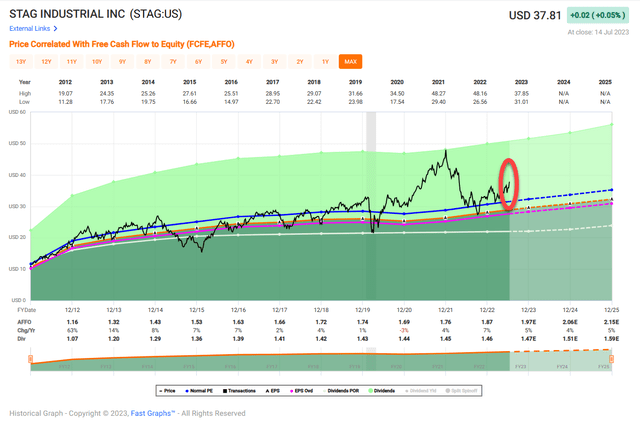Toggle EPS Ovd series in legend
This screenshot has height=421, width=640.
301,391
